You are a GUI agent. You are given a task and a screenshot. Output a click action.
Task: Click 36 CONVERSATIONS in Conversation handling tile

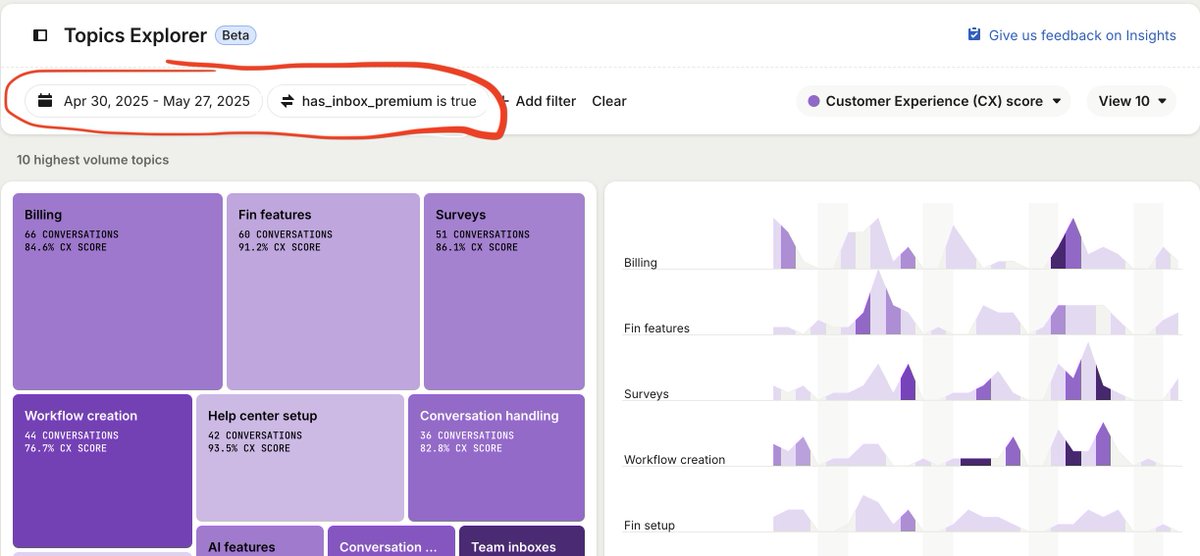[x=467, y=435]
